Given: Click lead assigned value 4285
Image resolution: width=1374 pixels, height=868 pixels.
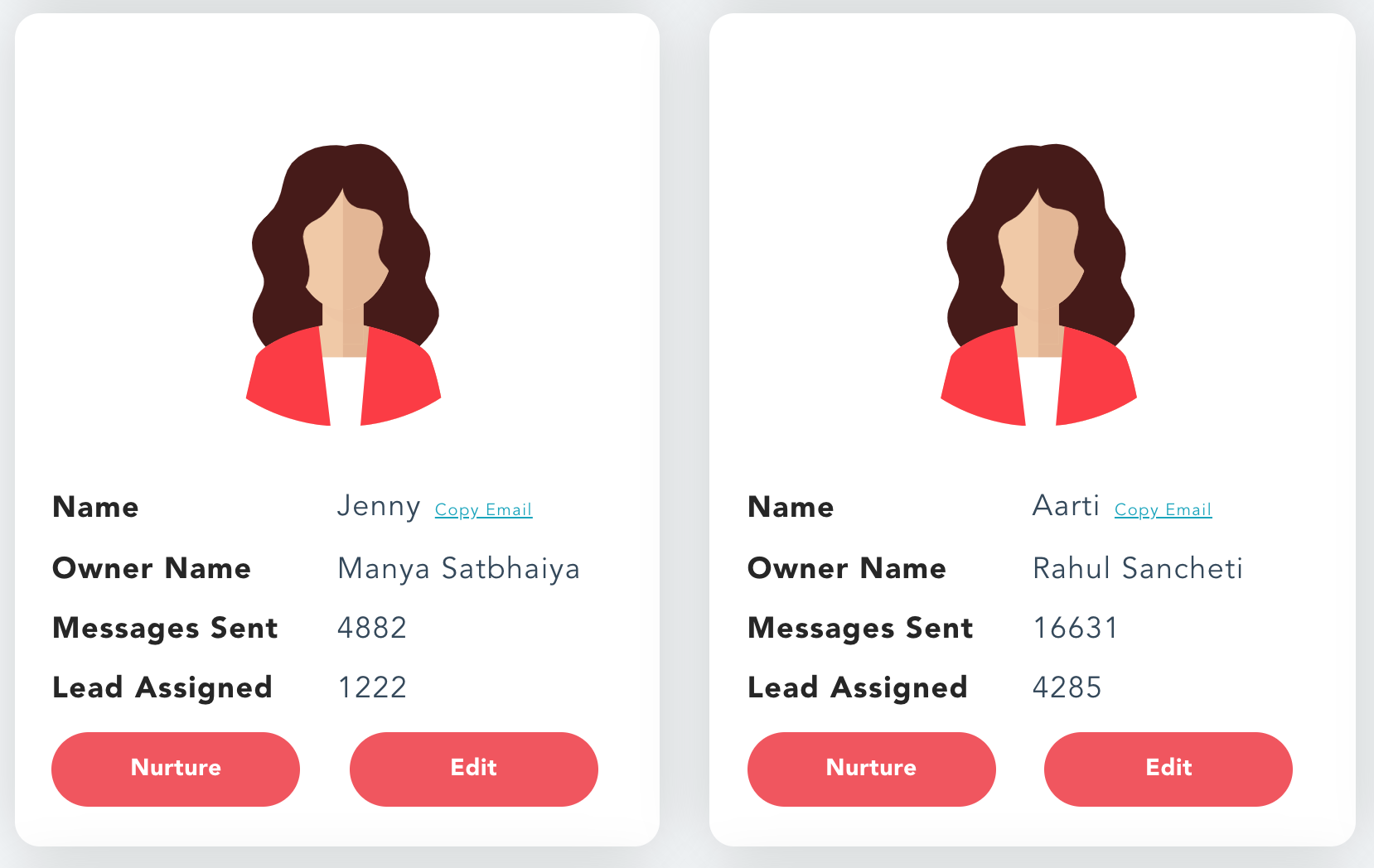Looking at the screenshot, I should (x=1067, y=687).
